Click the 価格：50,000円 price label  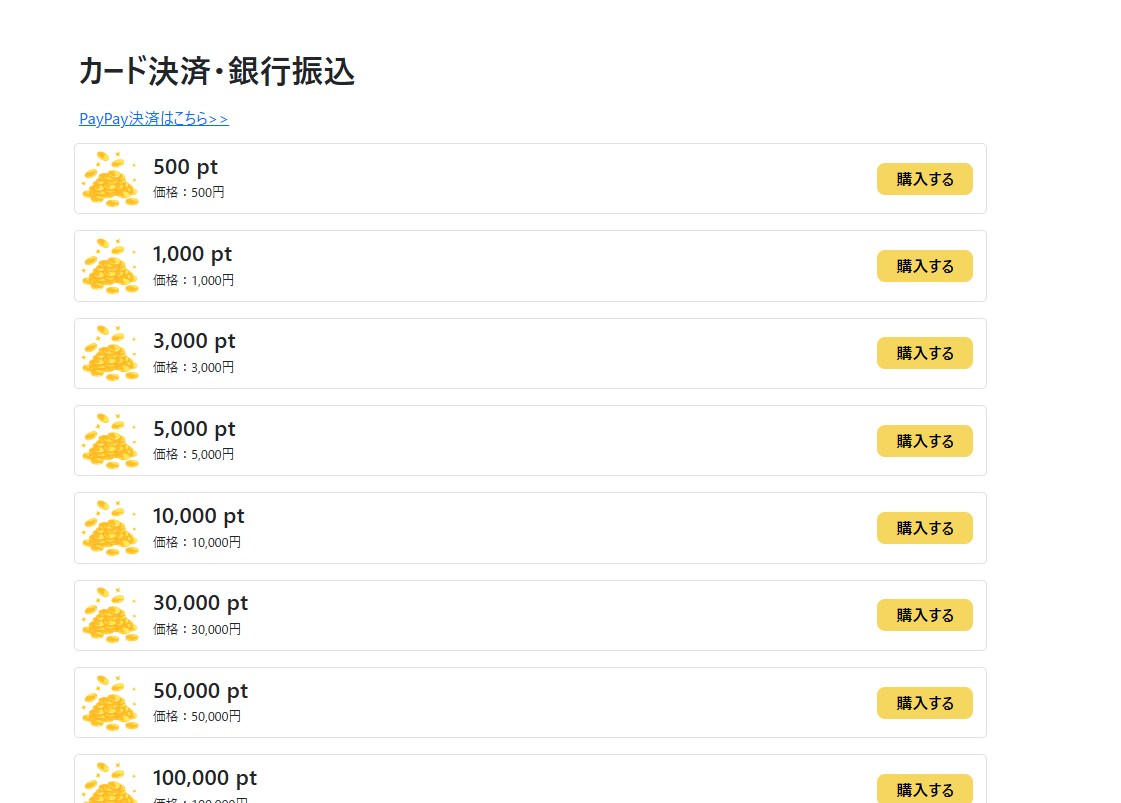tap(197, 717)
